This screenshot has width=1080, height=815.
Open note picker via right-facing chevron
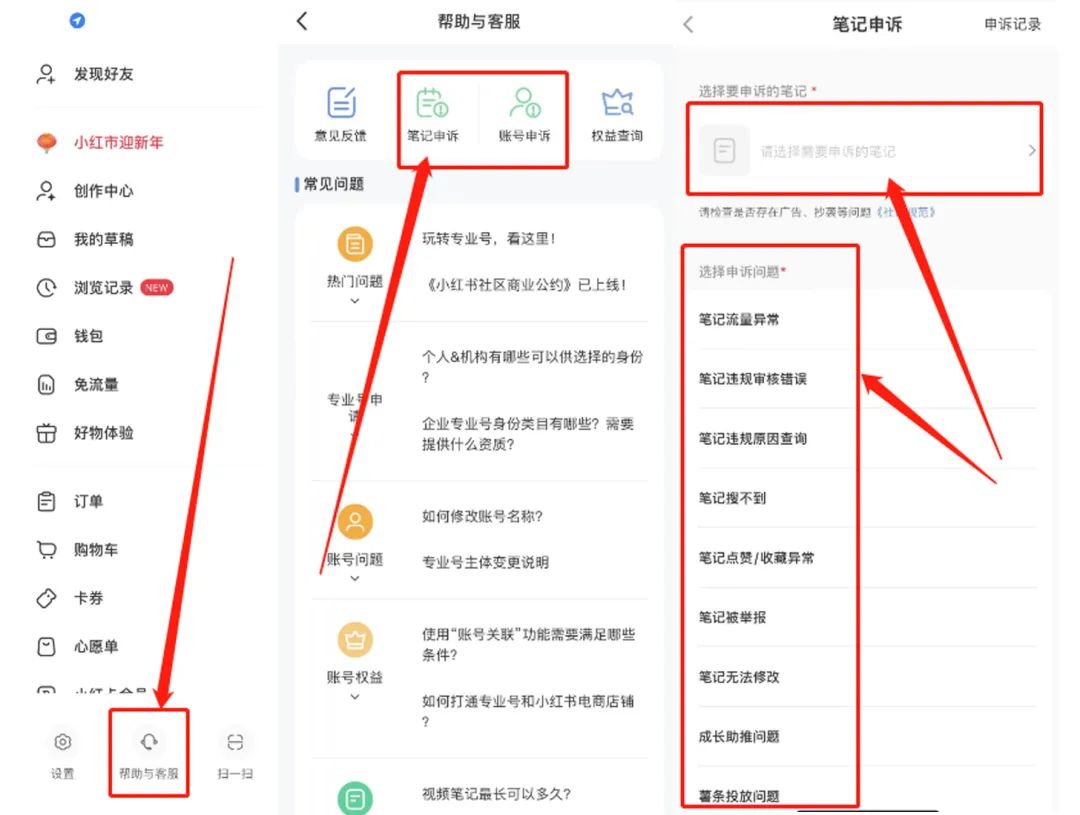pos(1031,150)
